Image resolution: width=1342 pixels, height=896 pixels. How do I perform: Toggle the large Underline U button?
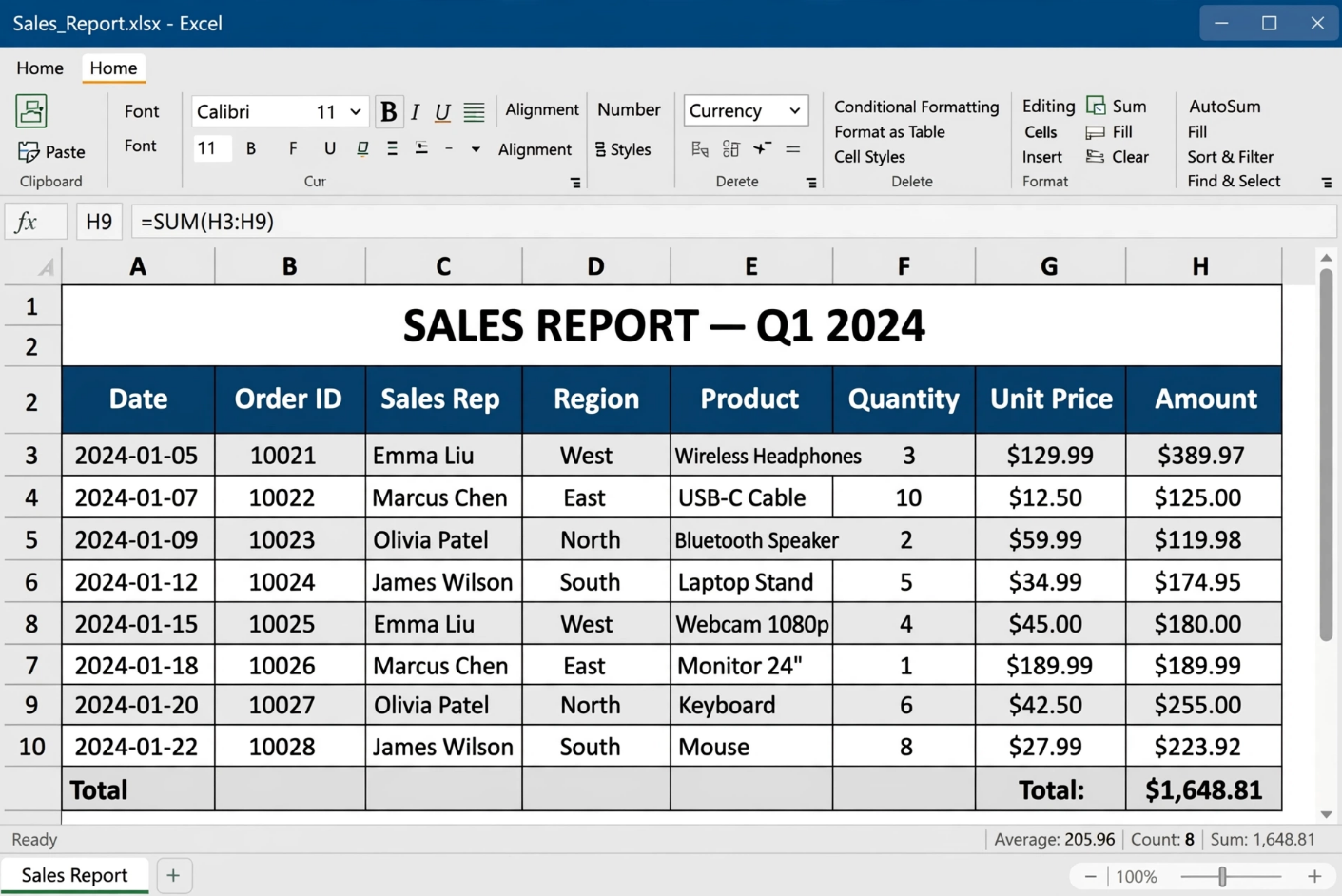click(x=442, y=112)
